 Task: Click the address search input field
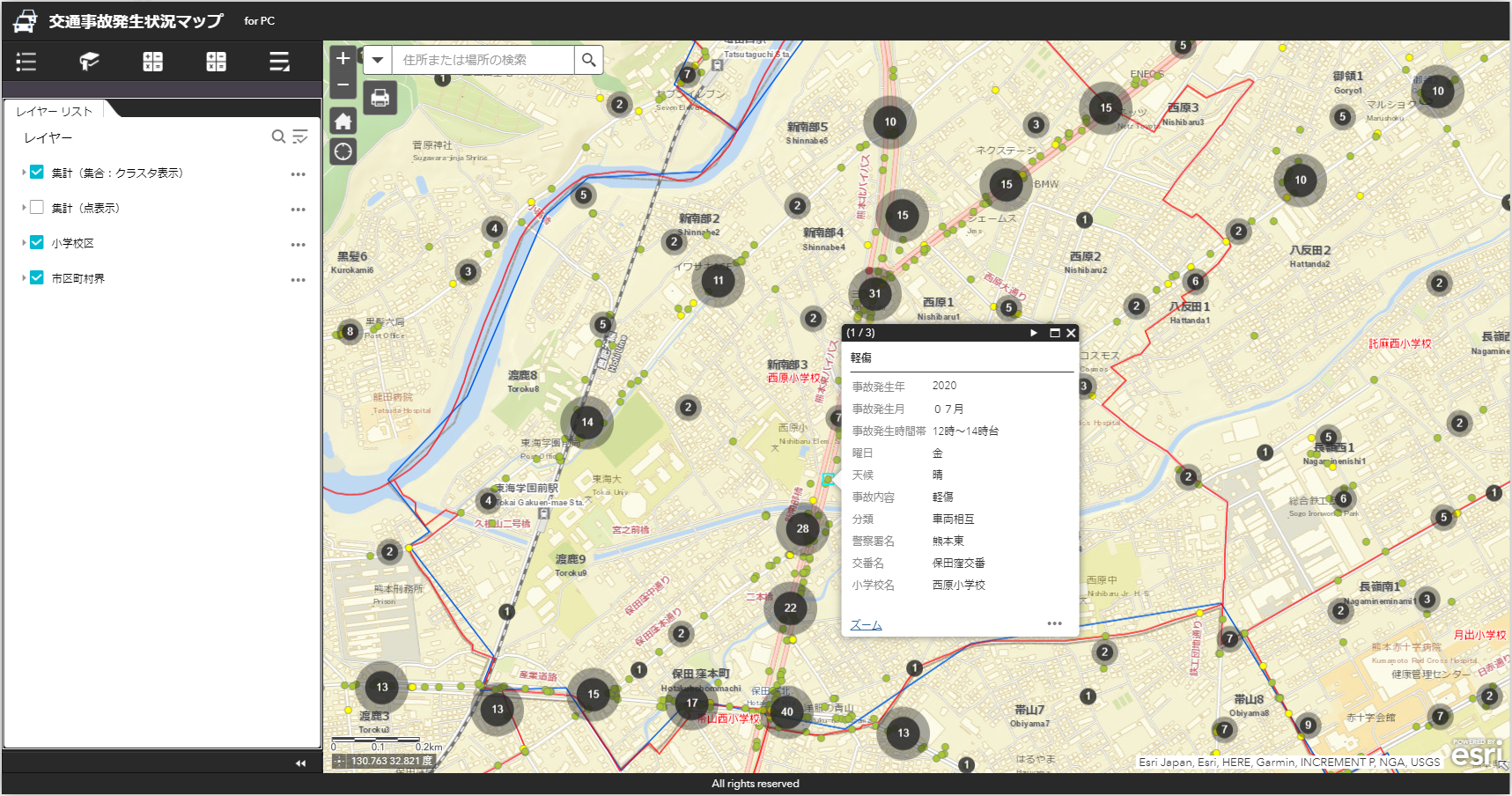point(483,60)
